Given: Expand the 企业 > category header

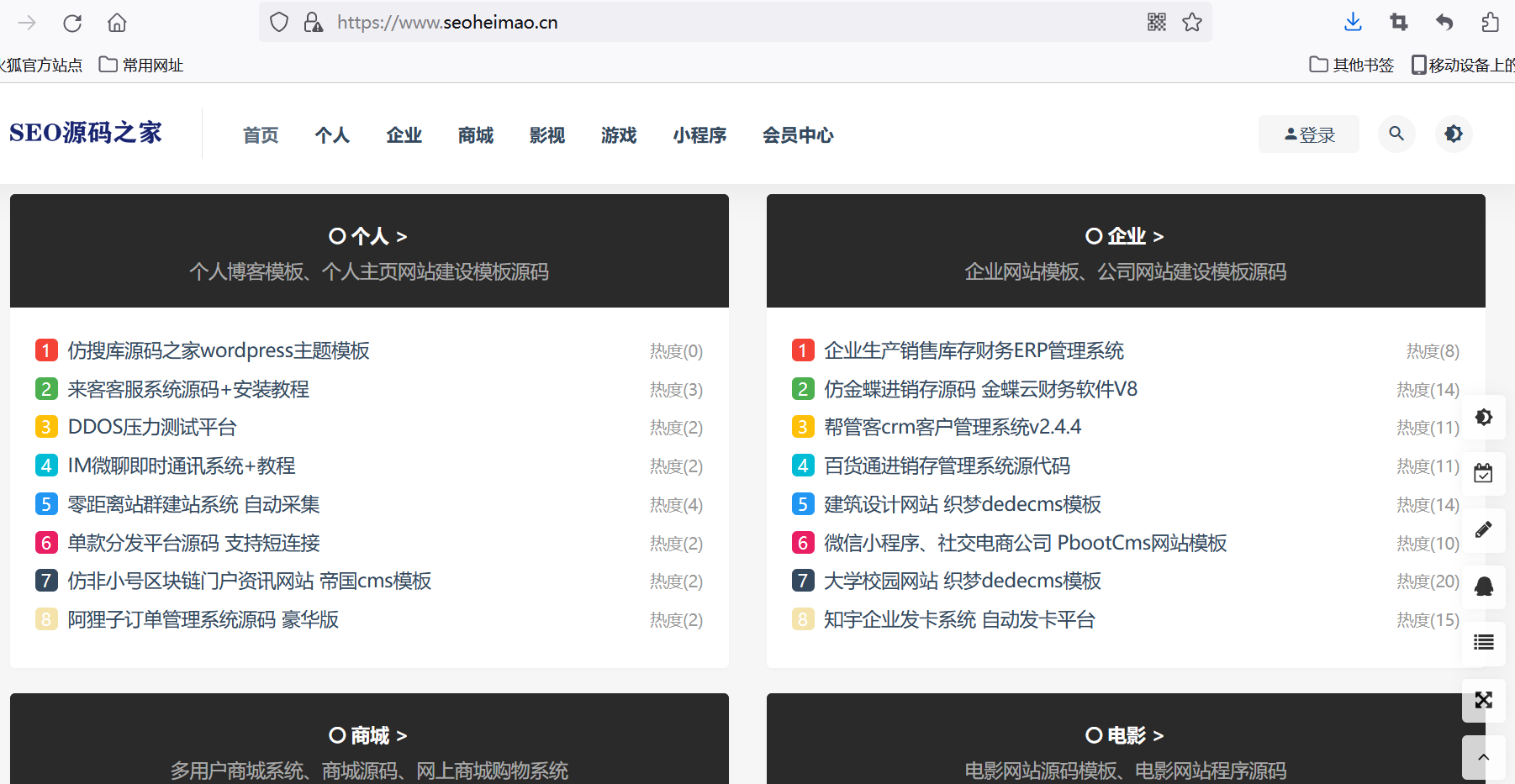Looking at the screenshot, I should (x=1125, y=236).
